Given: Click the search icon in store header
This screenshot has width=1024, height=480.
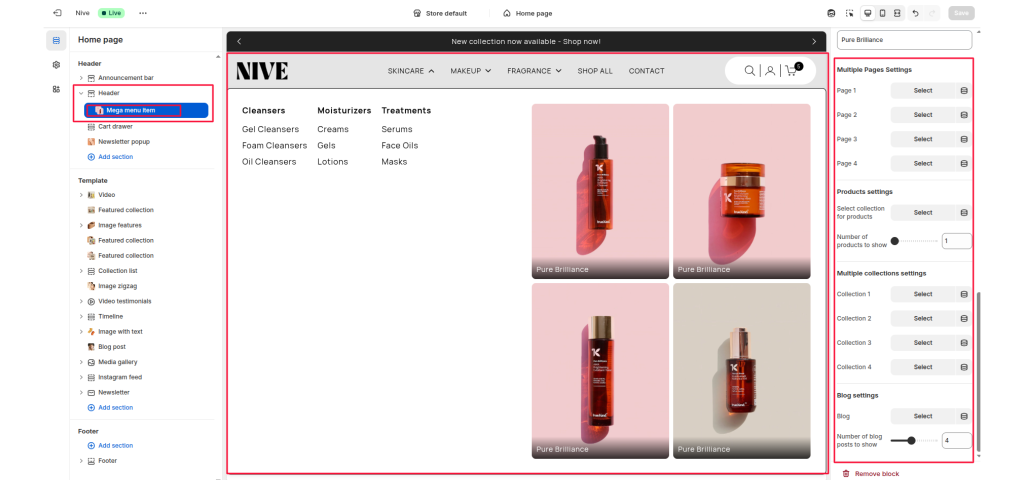Looking at the screenshot, I should 749,71.
